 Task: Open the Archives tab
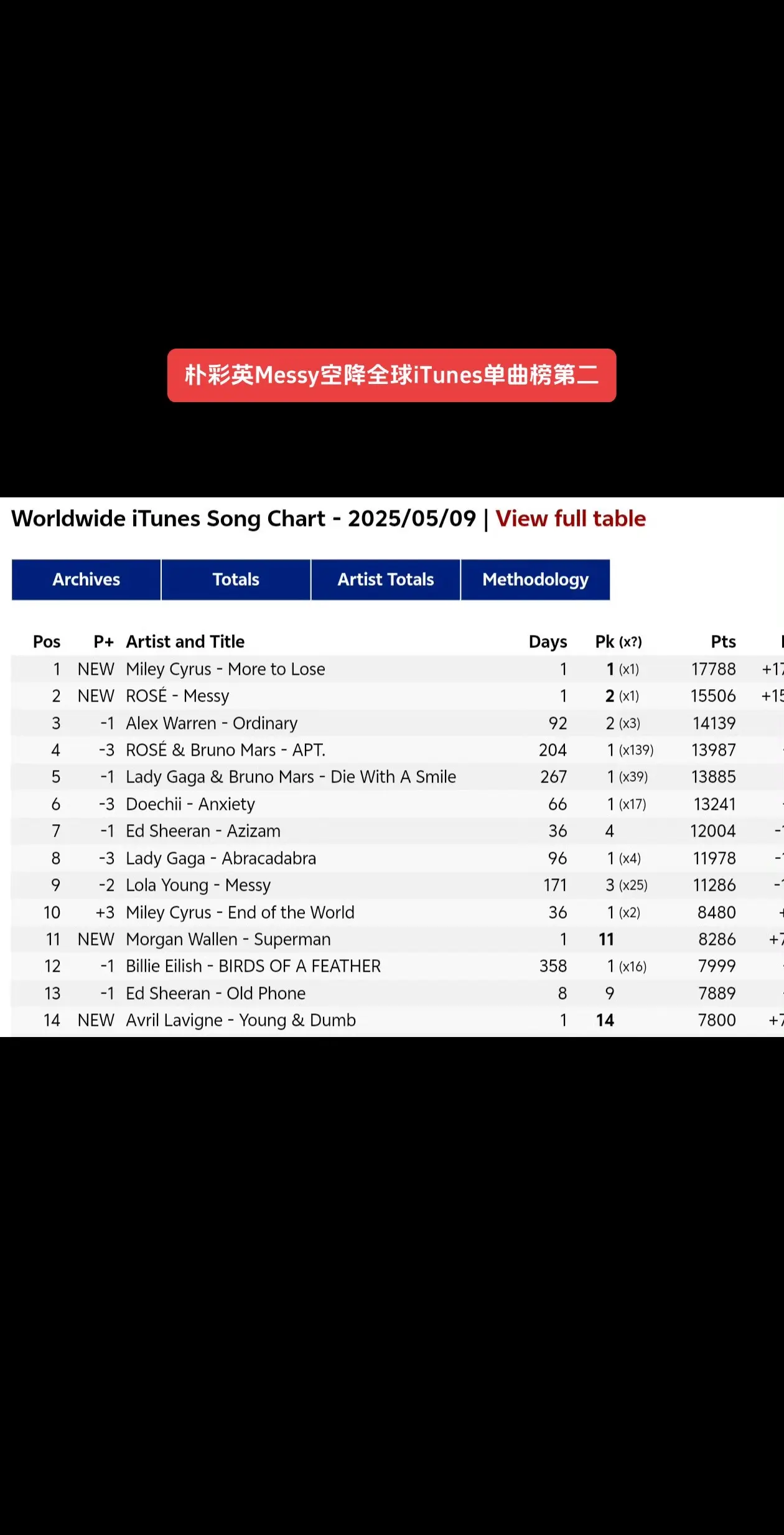pos(86,580)
